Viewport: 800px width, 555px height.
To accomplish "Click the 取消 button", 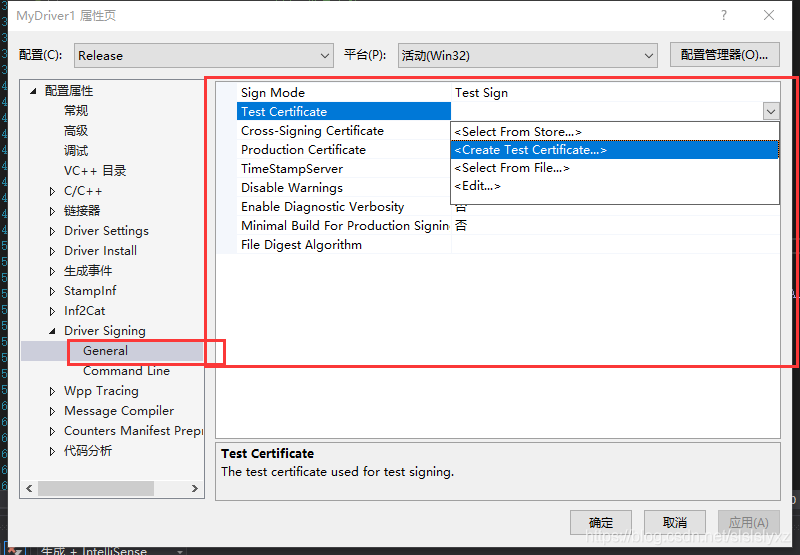I will coord(674,523).
